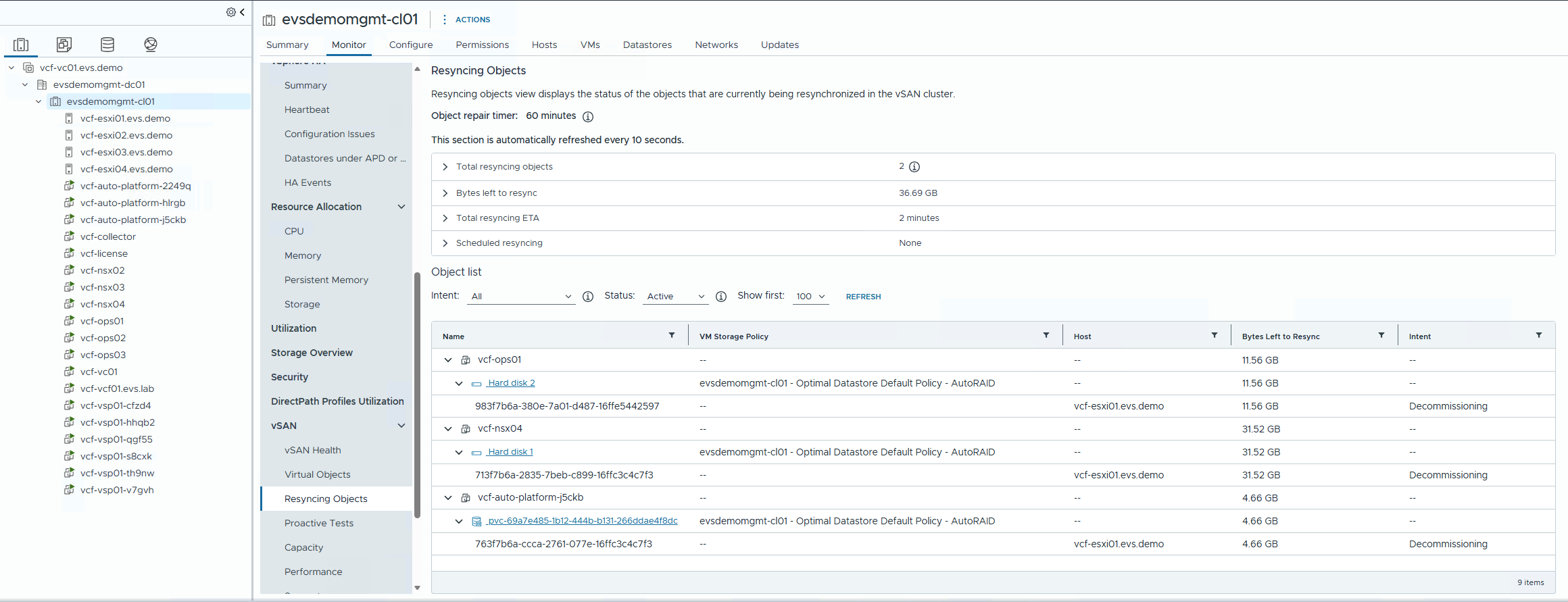
Task: Open the Actions menu
Action: [466, 20]
